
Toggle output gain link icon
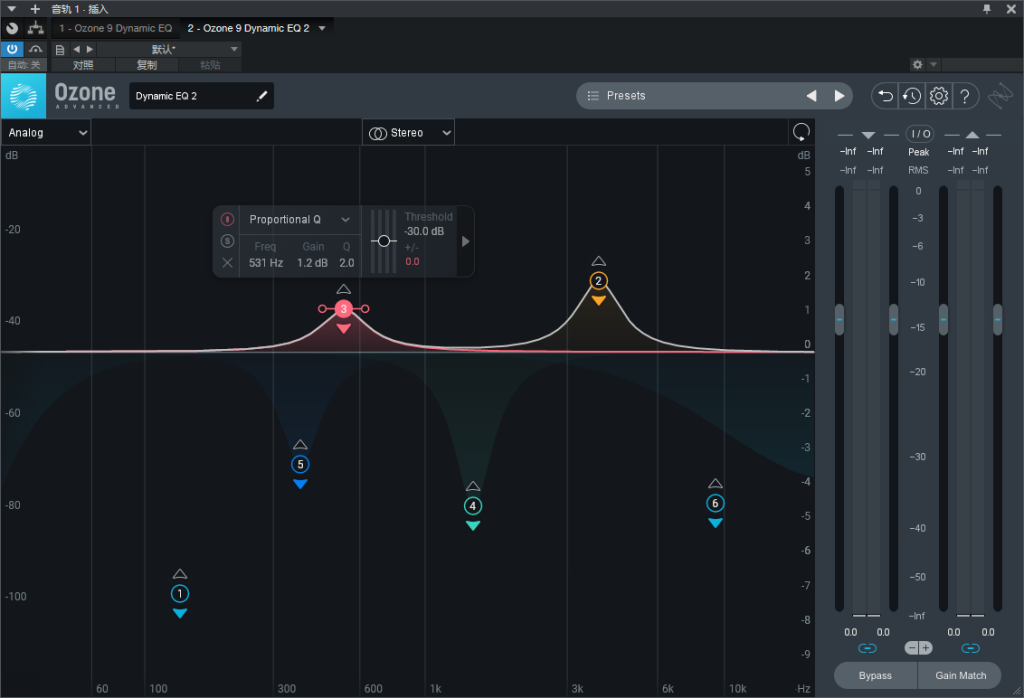[970, 648]
